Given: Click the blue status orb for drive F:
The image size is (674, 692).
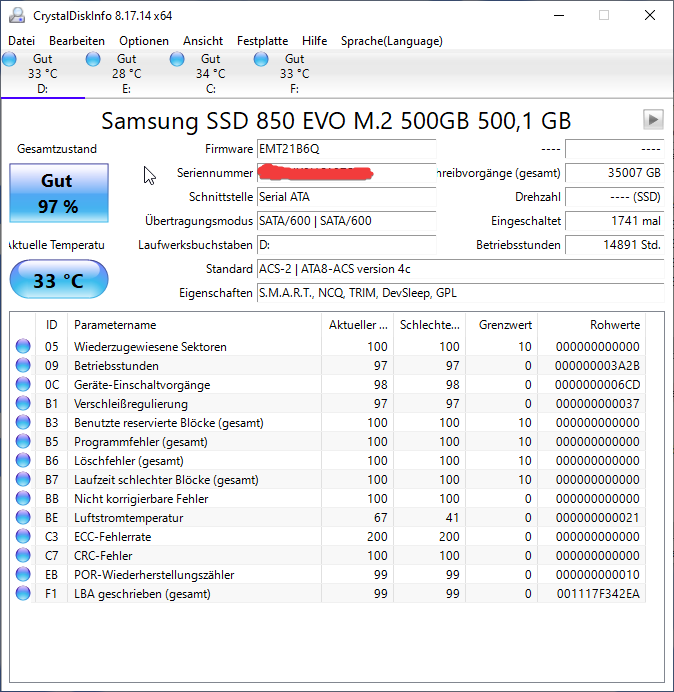Looking at the screenshot, I should point(261,59).
